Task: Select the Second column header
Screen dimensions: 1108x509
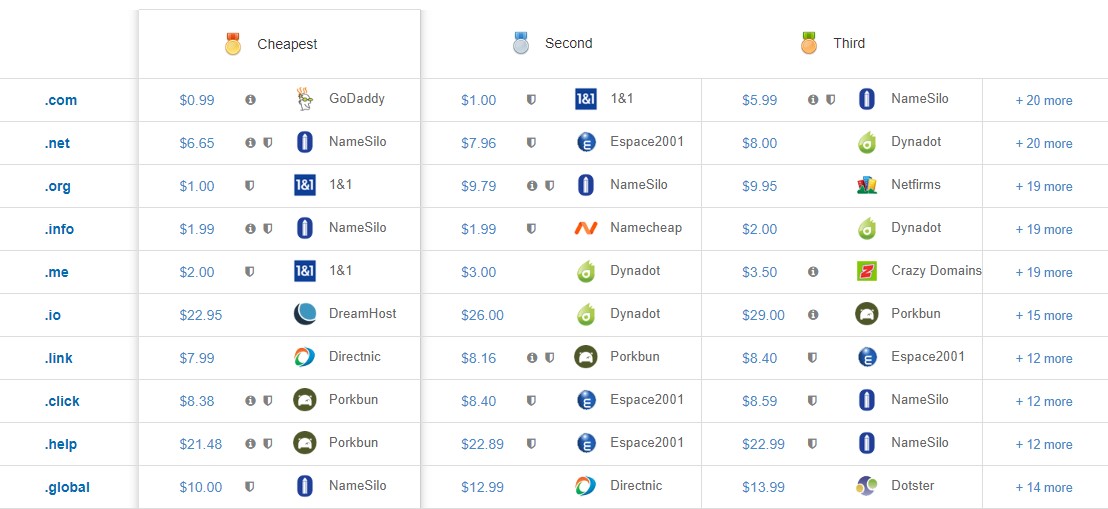Action: pos(568,44)
